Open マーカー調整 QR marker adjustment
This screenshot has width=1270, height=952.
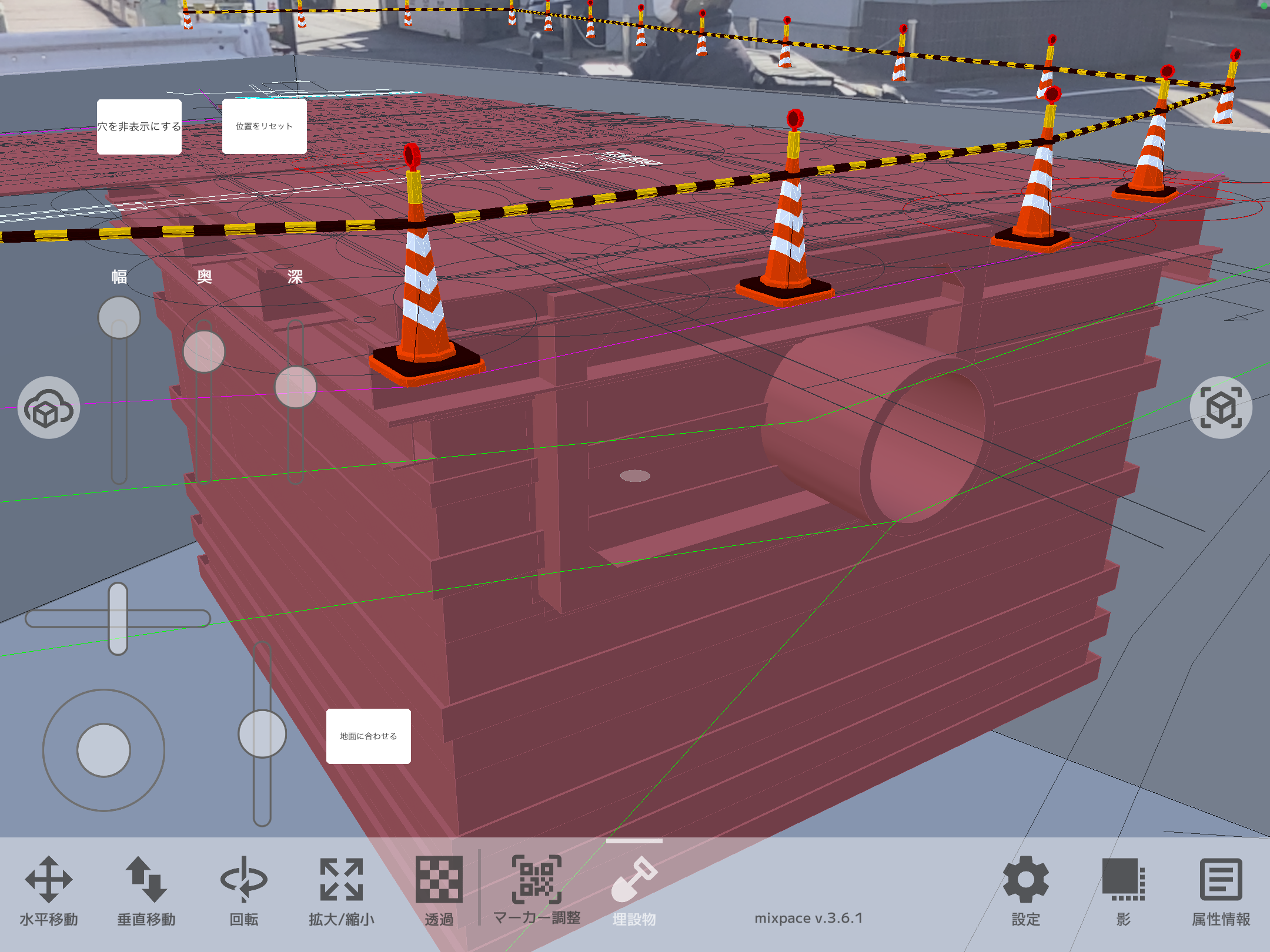[537, 891]
